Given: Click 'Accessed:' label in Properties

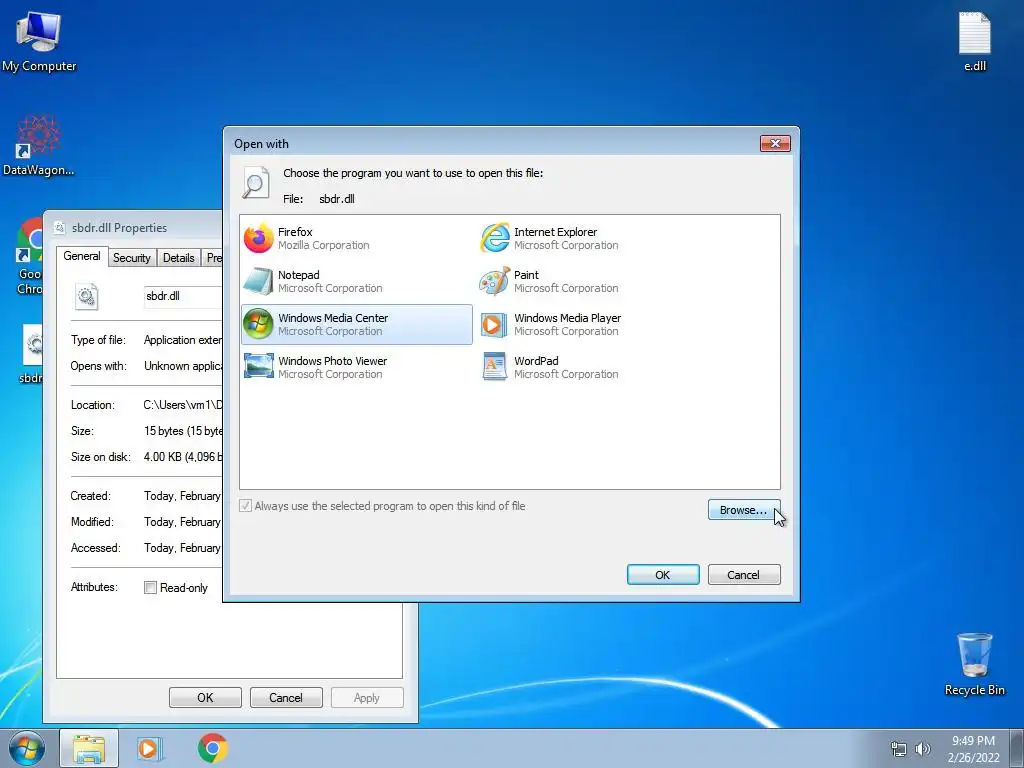Looking at the screenshot, I should coord(95,548).
